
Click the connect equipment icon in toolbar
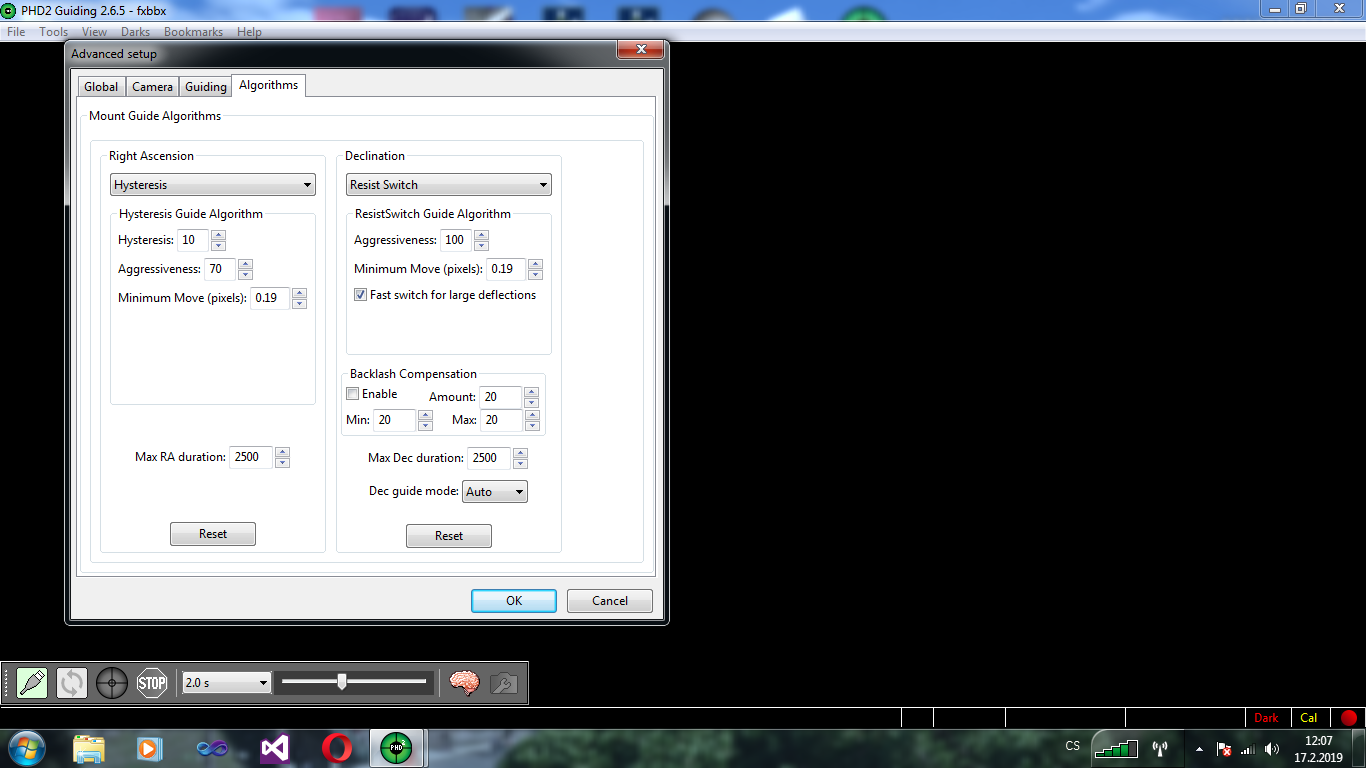coord(32,683)
